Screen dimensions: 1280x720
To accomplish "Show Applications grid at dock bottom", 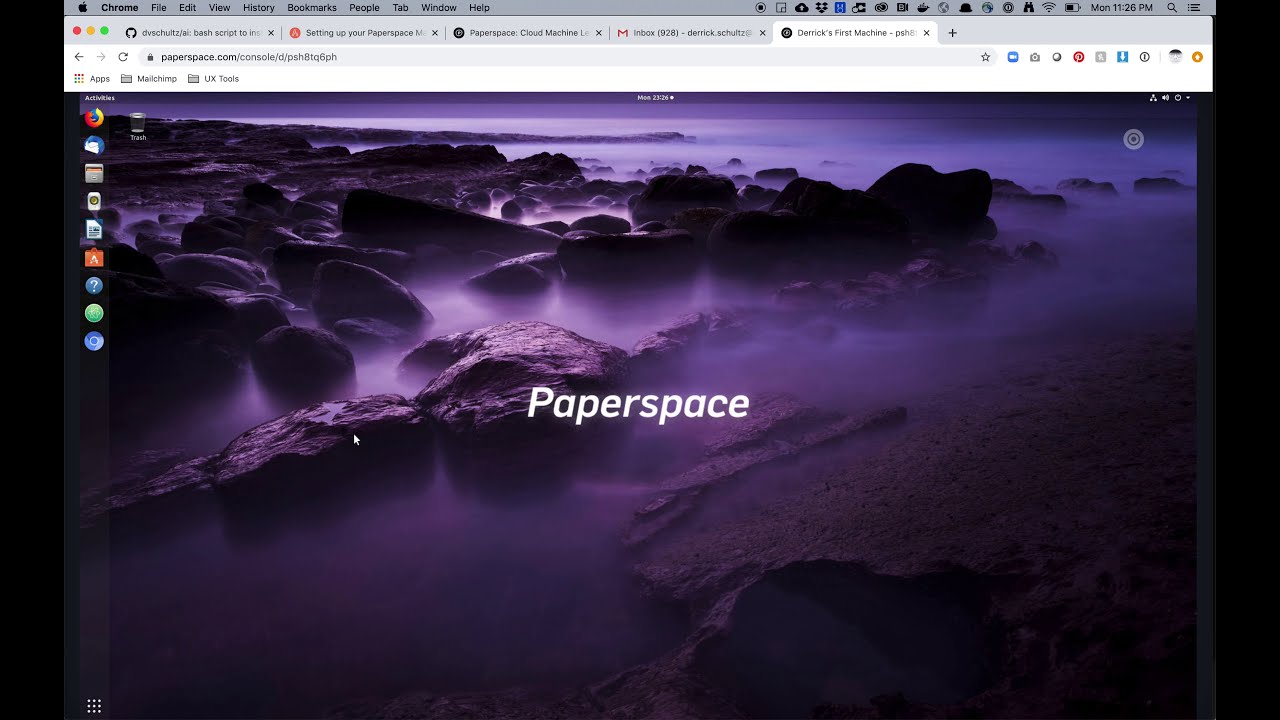I will point(94,706).
